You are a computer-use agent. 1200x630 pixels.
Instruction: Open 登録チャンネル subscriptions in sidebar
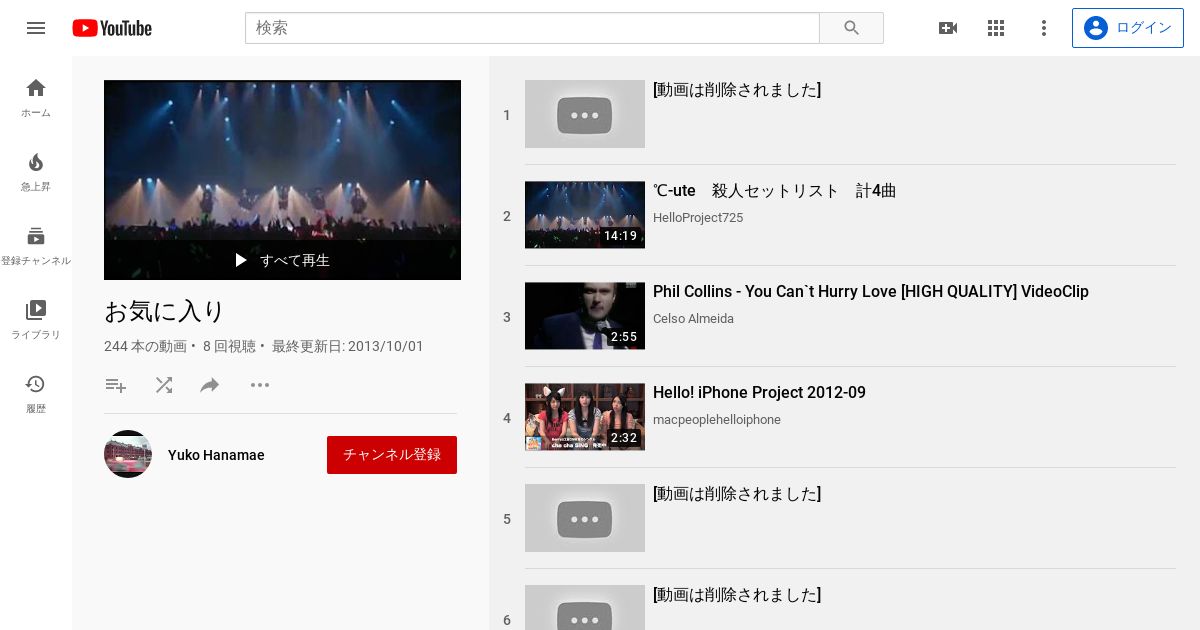(x=36, y=246)
